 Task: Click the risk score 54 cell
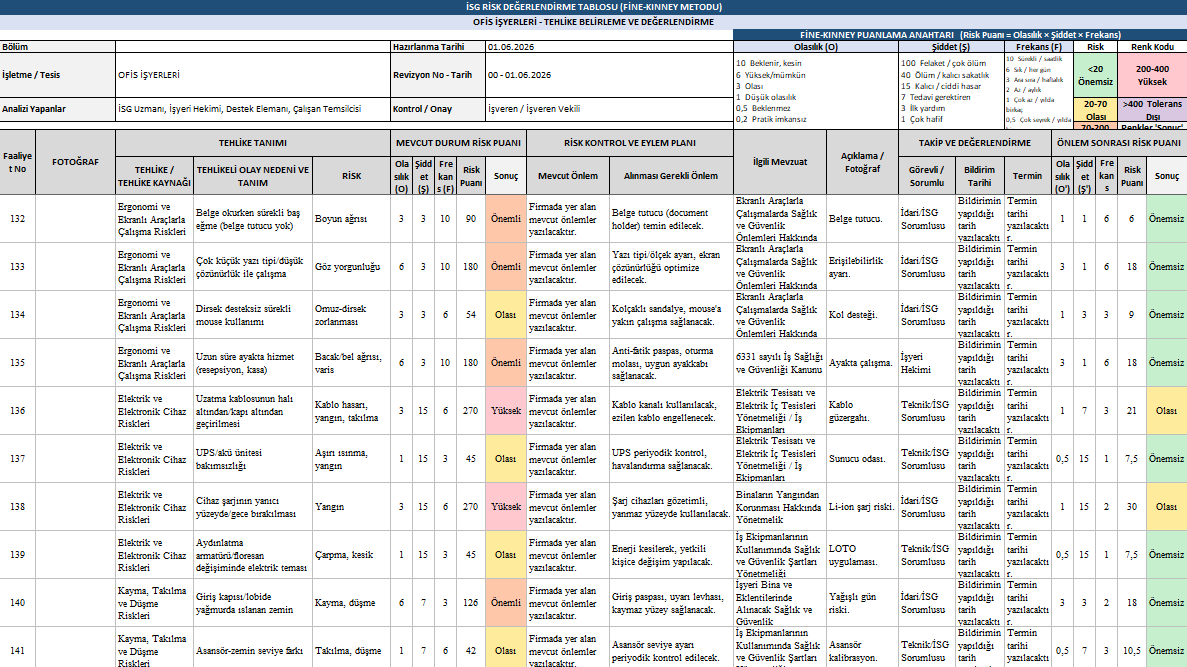coord(471,315)
